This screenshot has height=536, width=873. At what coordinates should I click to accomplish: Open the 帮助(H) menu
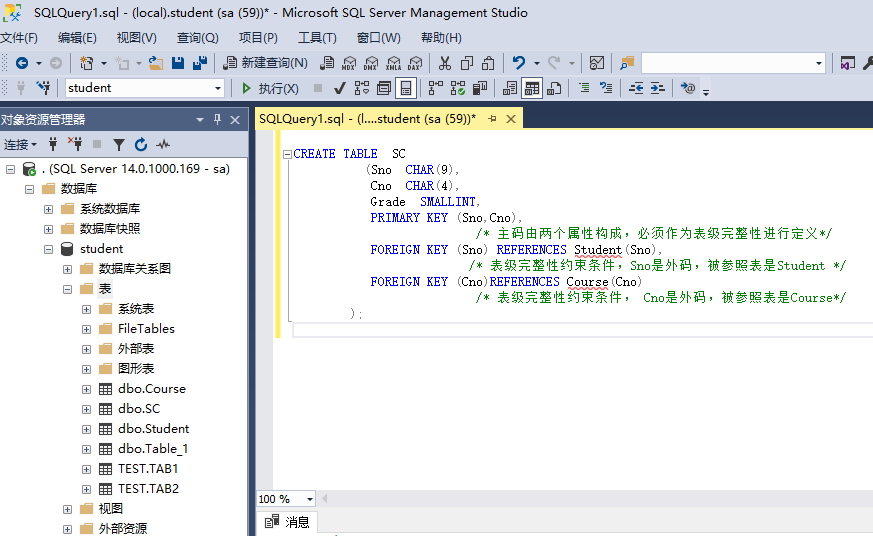click(x=442, y=38)
